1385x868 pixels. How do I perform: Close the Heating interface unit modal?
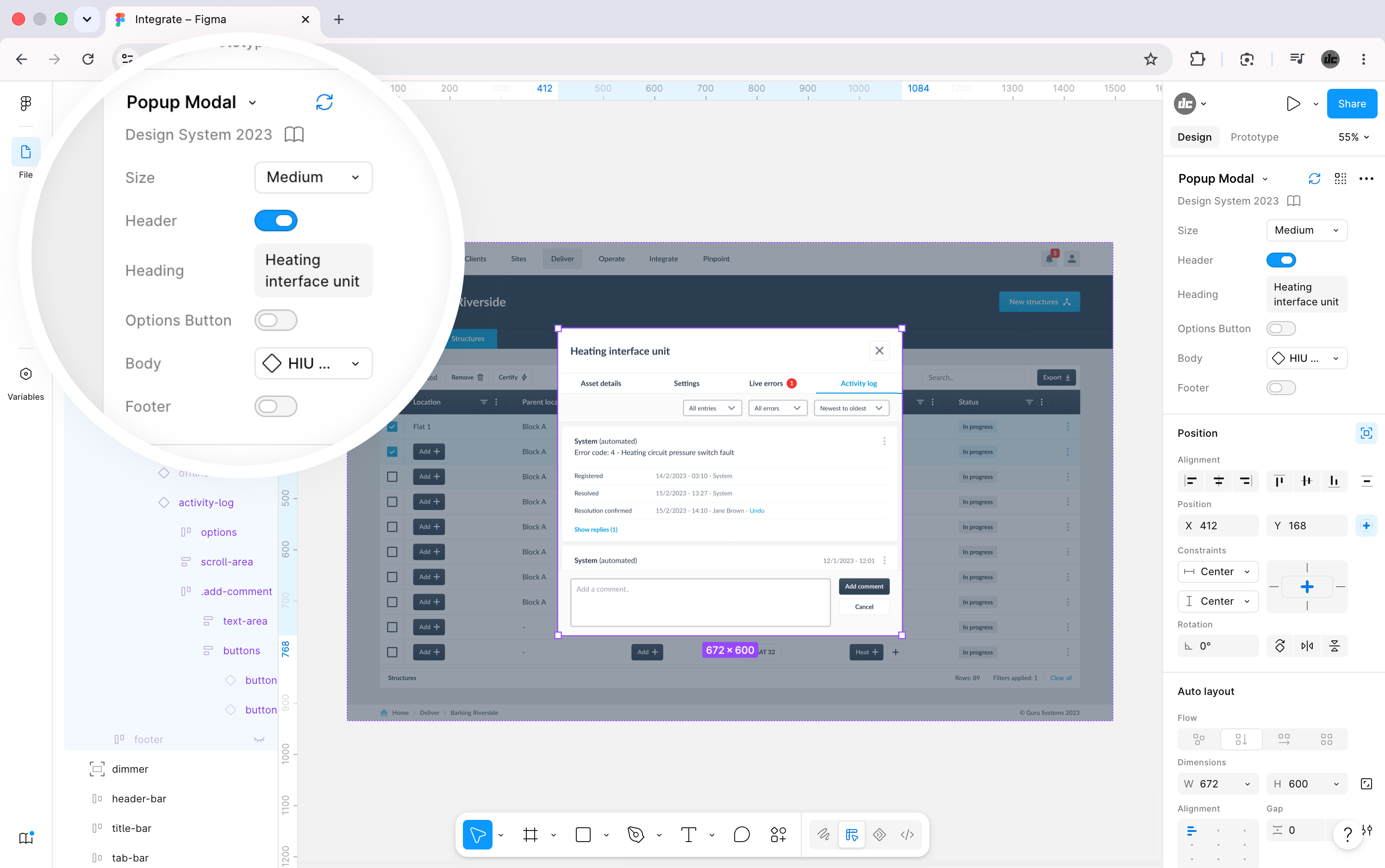point(879,351)
